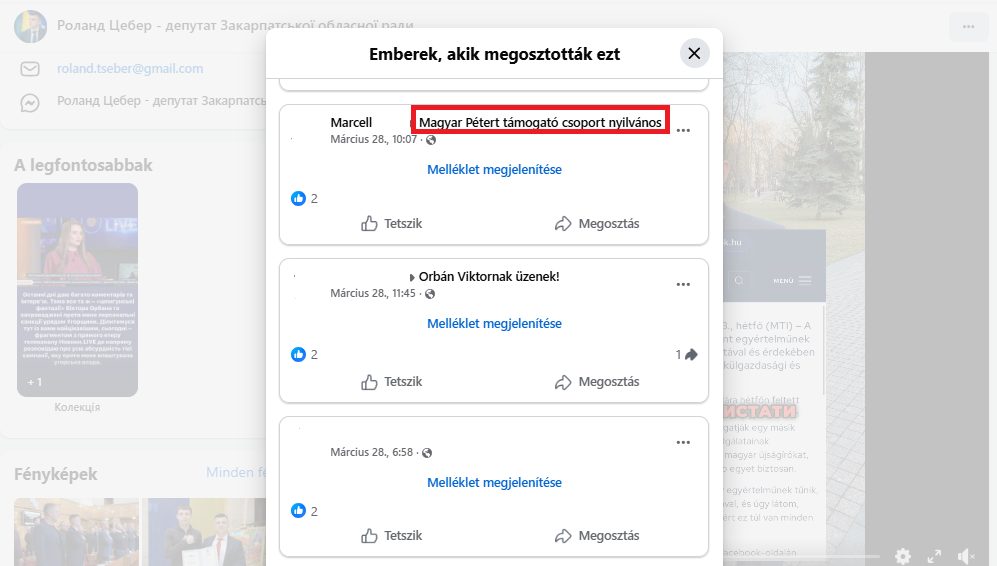
Task: Open page options menu at top right
Action: tap(968, 26)
